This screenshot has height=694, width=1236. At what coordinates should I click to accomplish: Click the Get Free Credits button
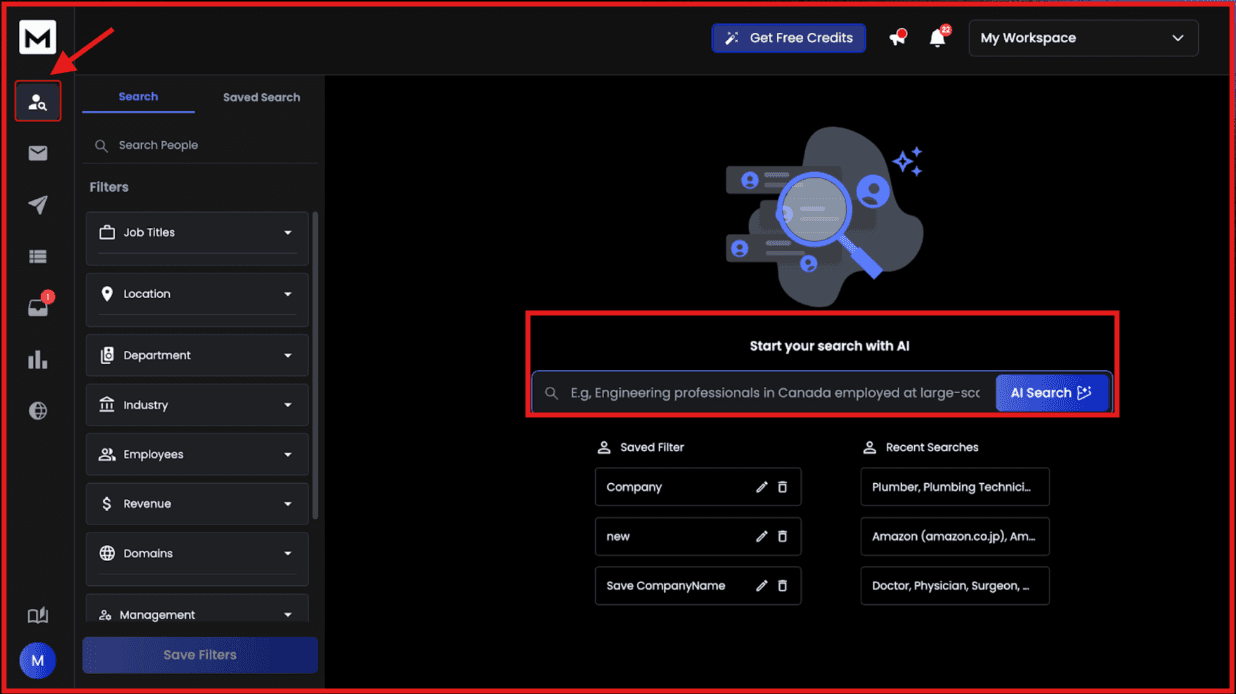click(x=788, y=37)
